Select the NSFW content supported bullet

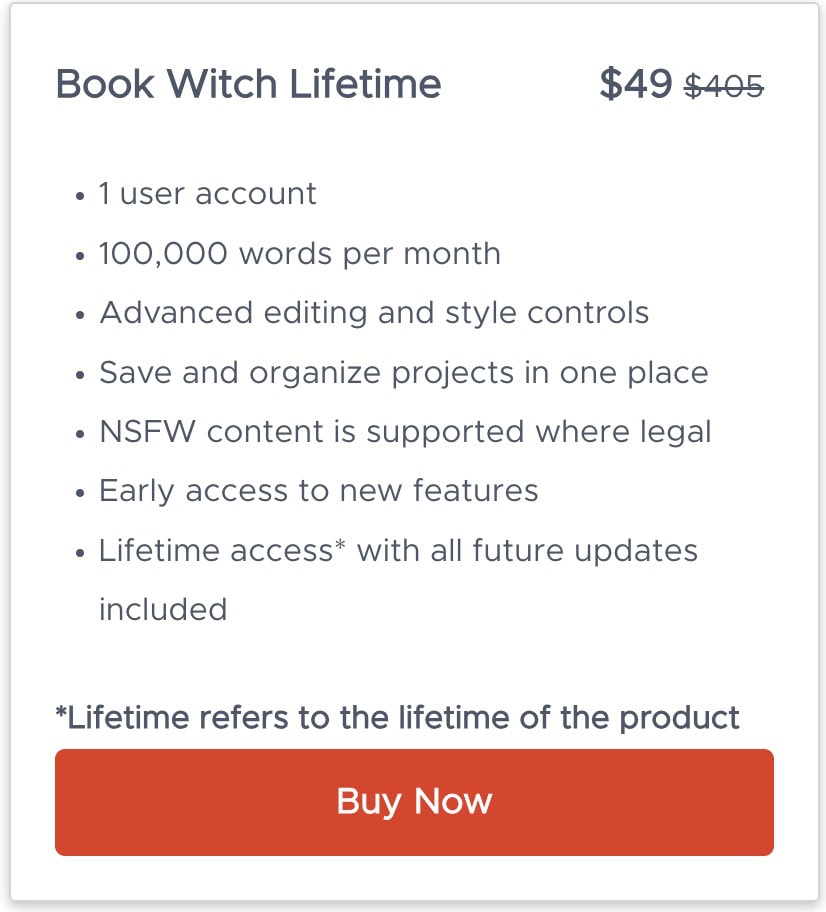pos(404,431)
